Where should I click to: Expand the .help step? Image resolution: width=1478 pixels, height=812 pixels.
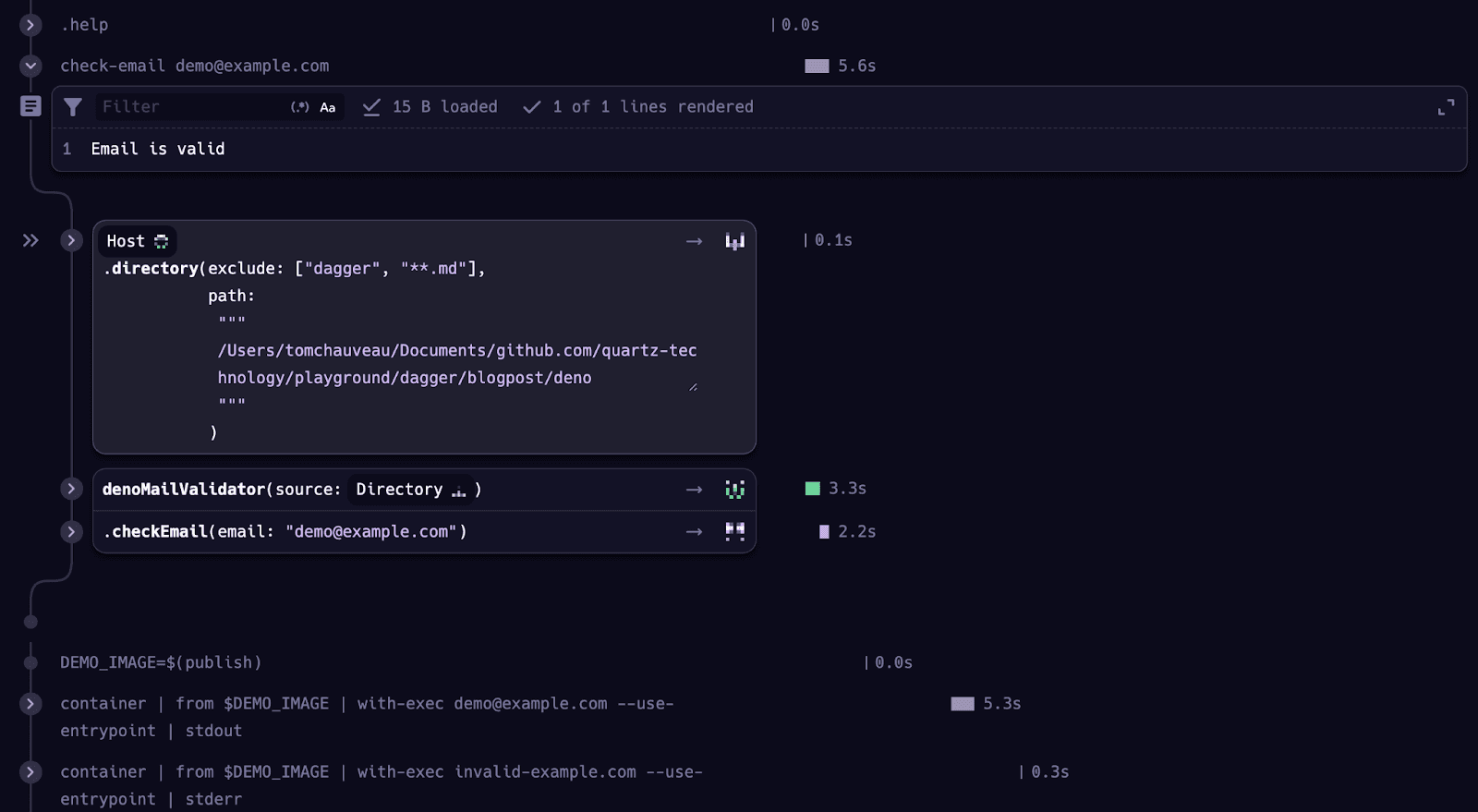[30, 25]
